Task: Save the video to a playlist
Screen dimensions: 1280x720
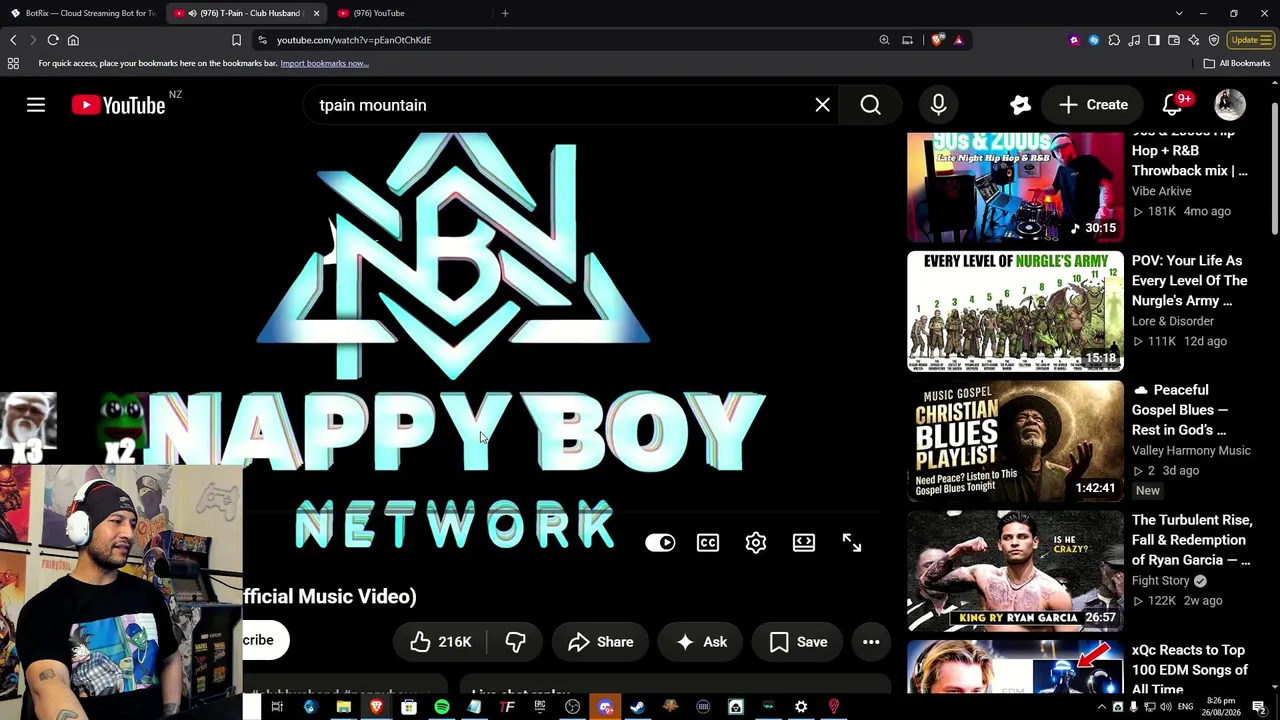Action: point(797,642)
